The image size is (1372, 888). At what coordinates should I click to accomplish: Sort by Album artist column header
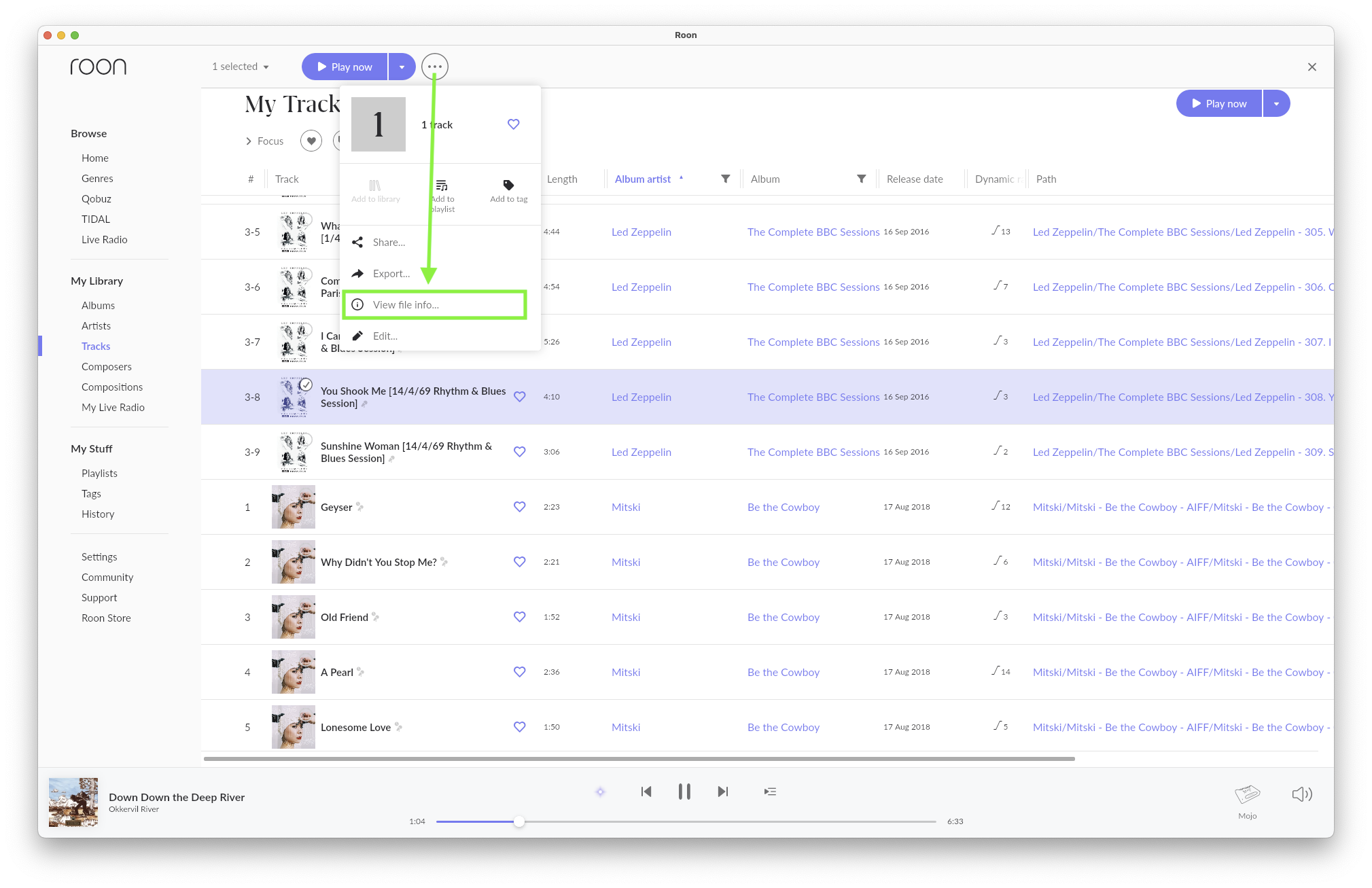[643, 179]
